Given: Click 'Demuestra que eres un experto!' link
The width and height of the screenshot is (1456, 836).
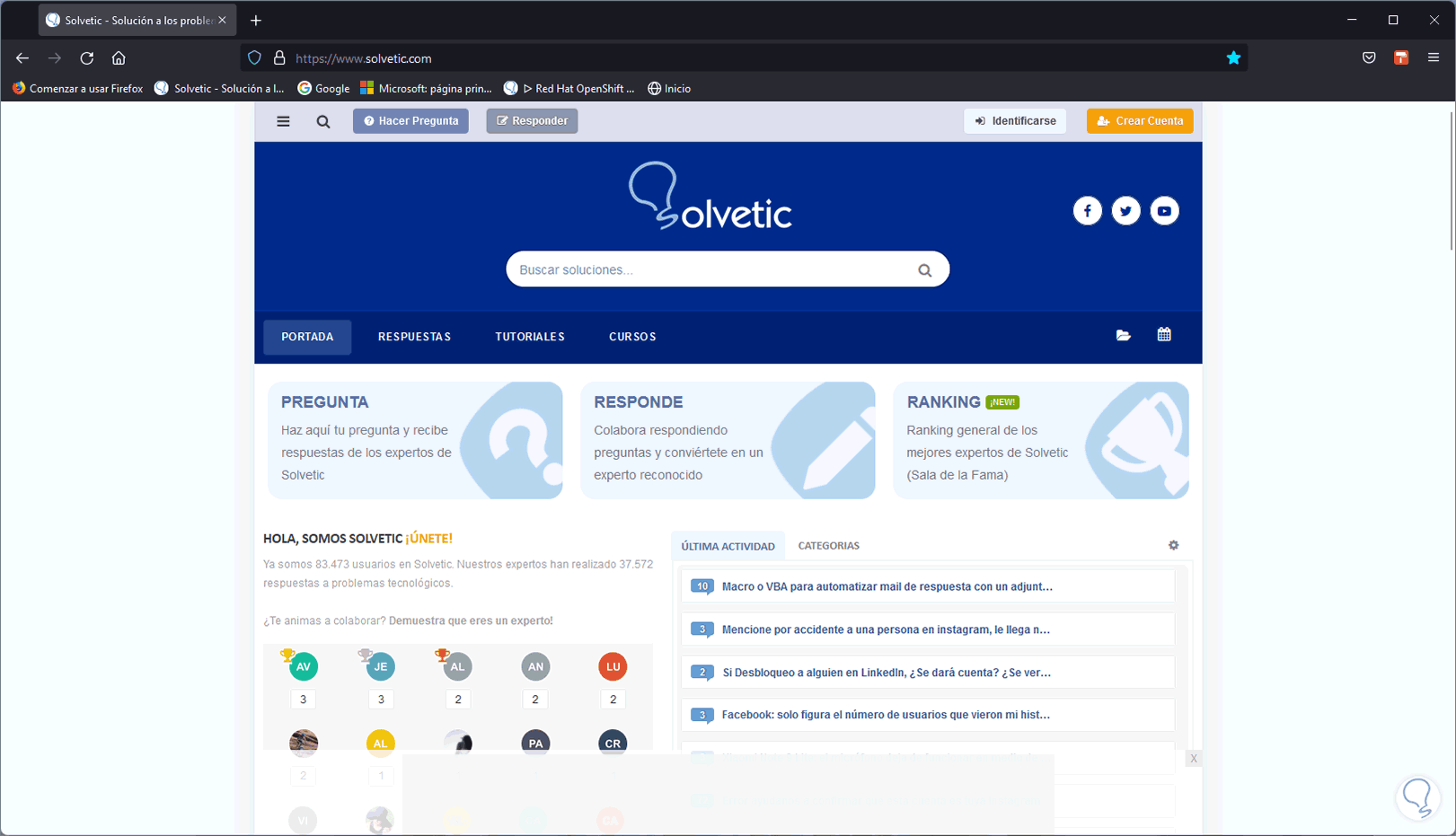Looking at the screenshot, I should (471, 620).
